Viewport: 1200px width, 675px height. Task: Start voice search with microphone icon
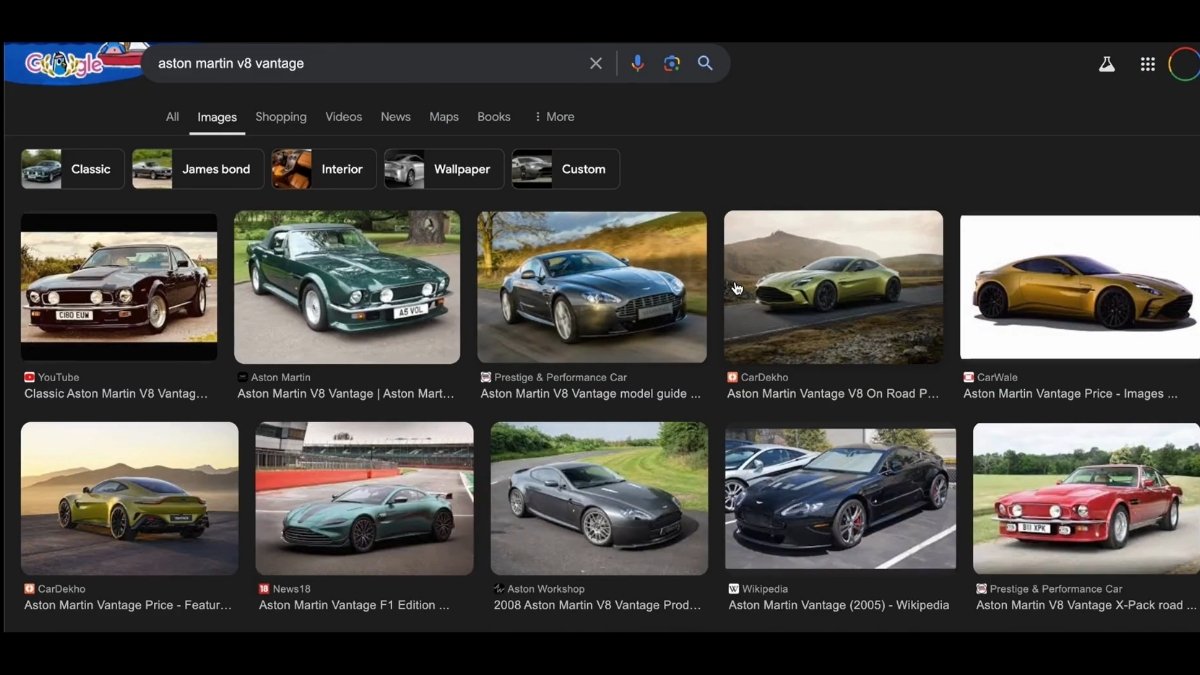tap(637, 63)
